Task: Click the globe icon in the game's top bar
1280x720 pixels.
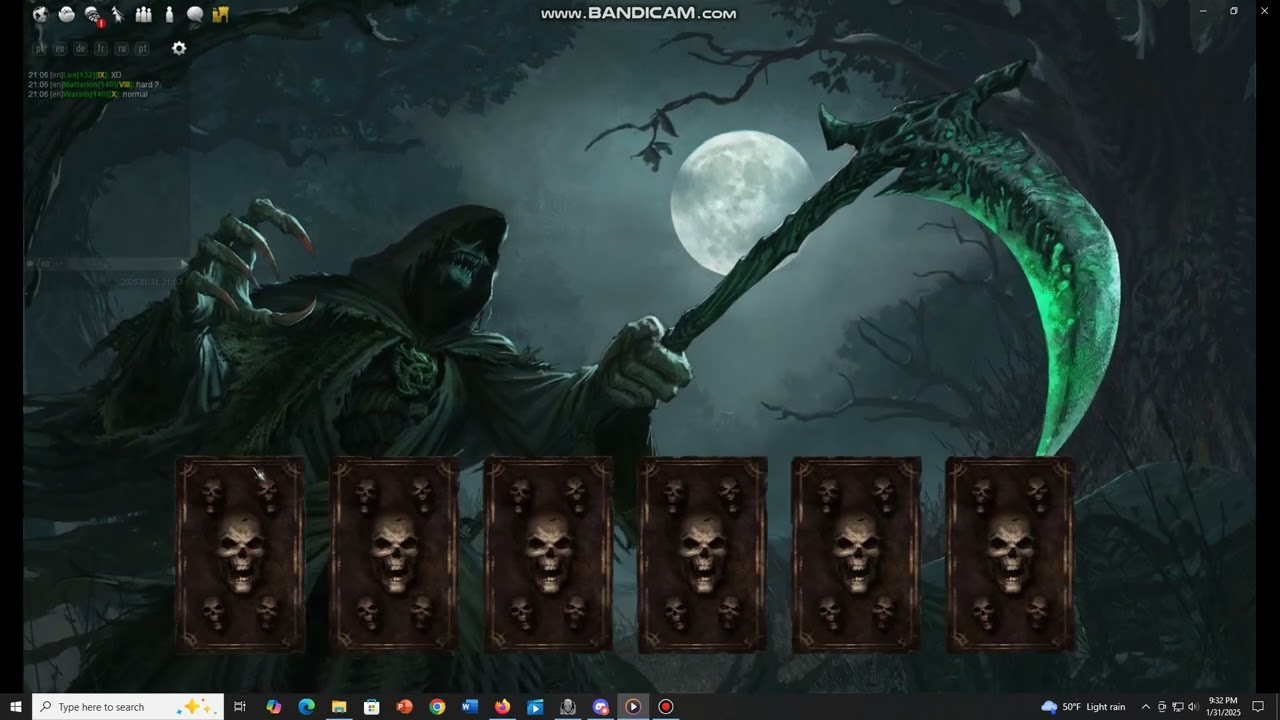Action: click(40, 14)
